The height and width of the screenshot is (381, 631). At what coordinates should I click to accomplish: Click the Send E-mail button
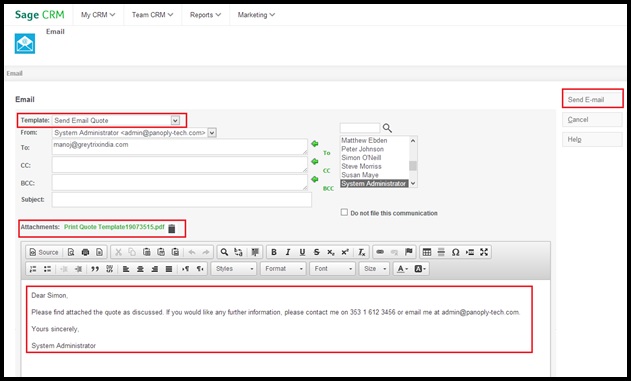pyautogui.click(x=592, y=99)
